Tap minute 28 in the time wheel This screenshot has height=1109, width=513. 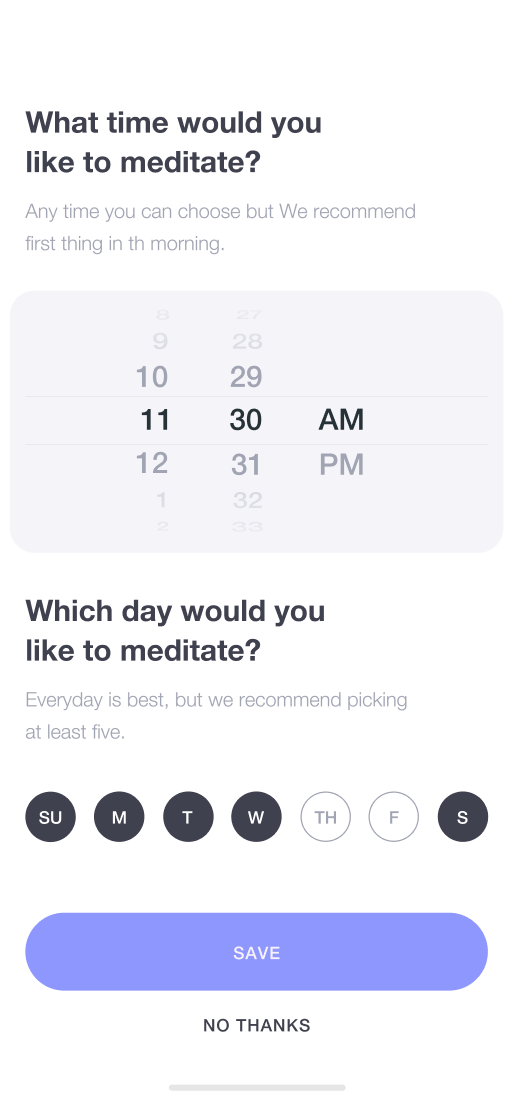(x=248, y=342)
